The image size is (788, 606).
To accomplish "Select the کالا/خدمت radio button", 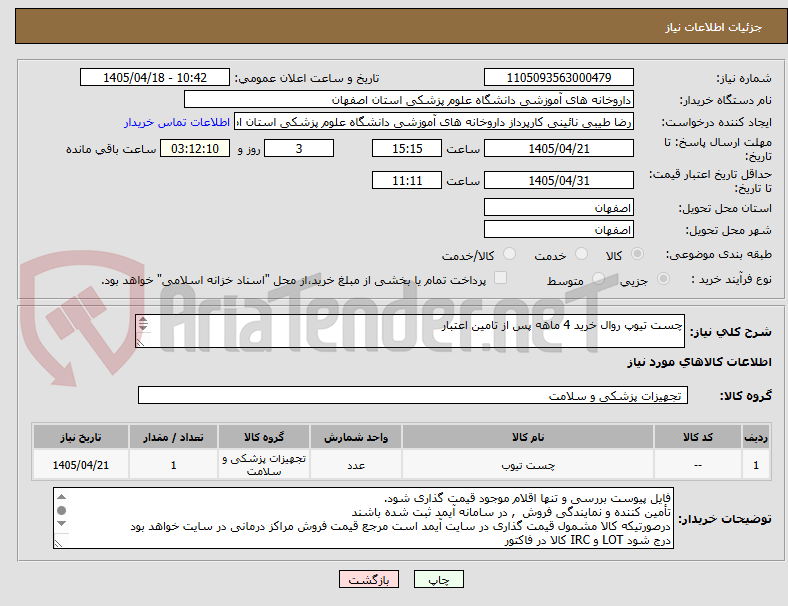I will [510, 254].
